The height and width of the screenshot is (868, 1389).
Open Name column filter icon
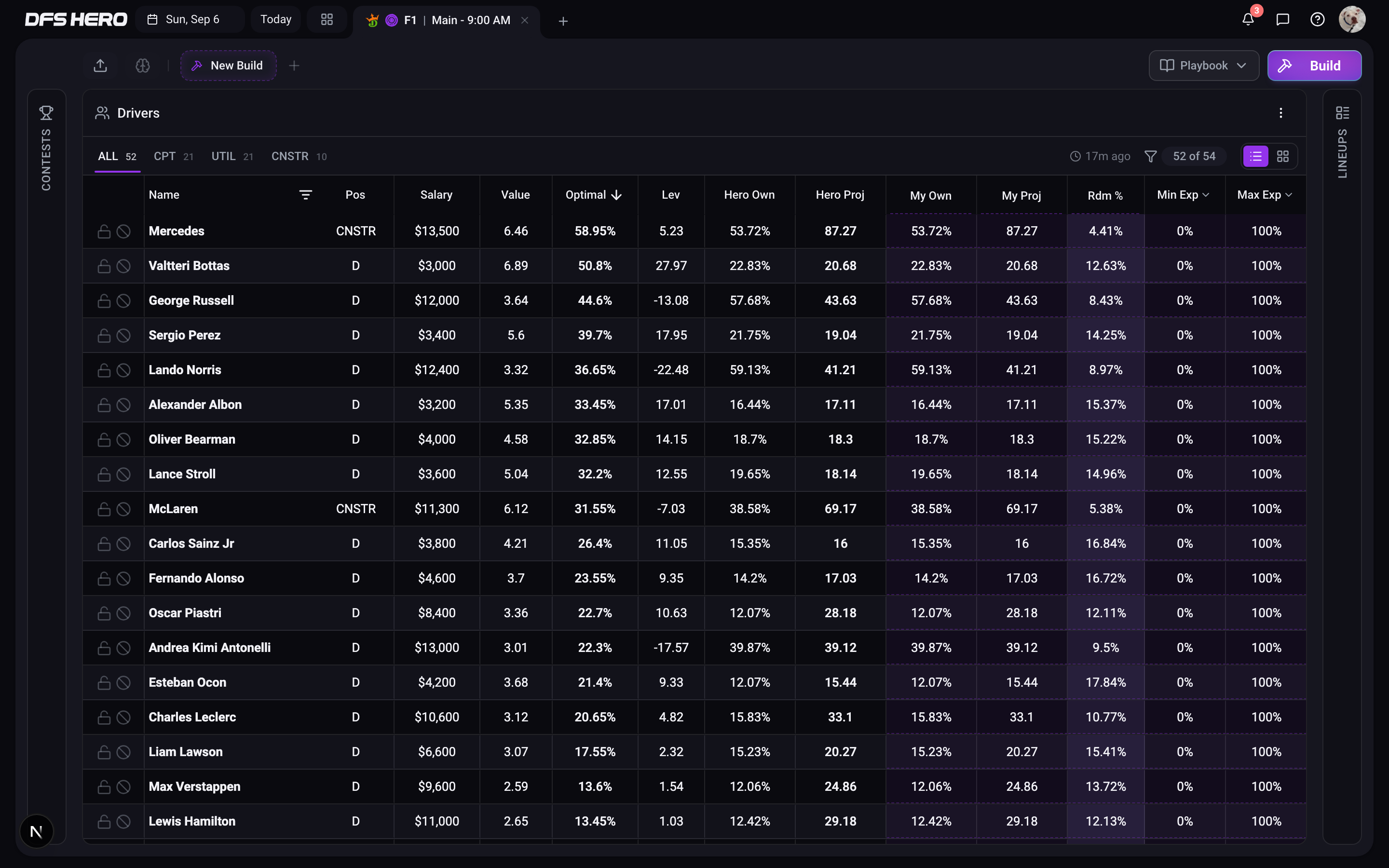coord(305,195)
